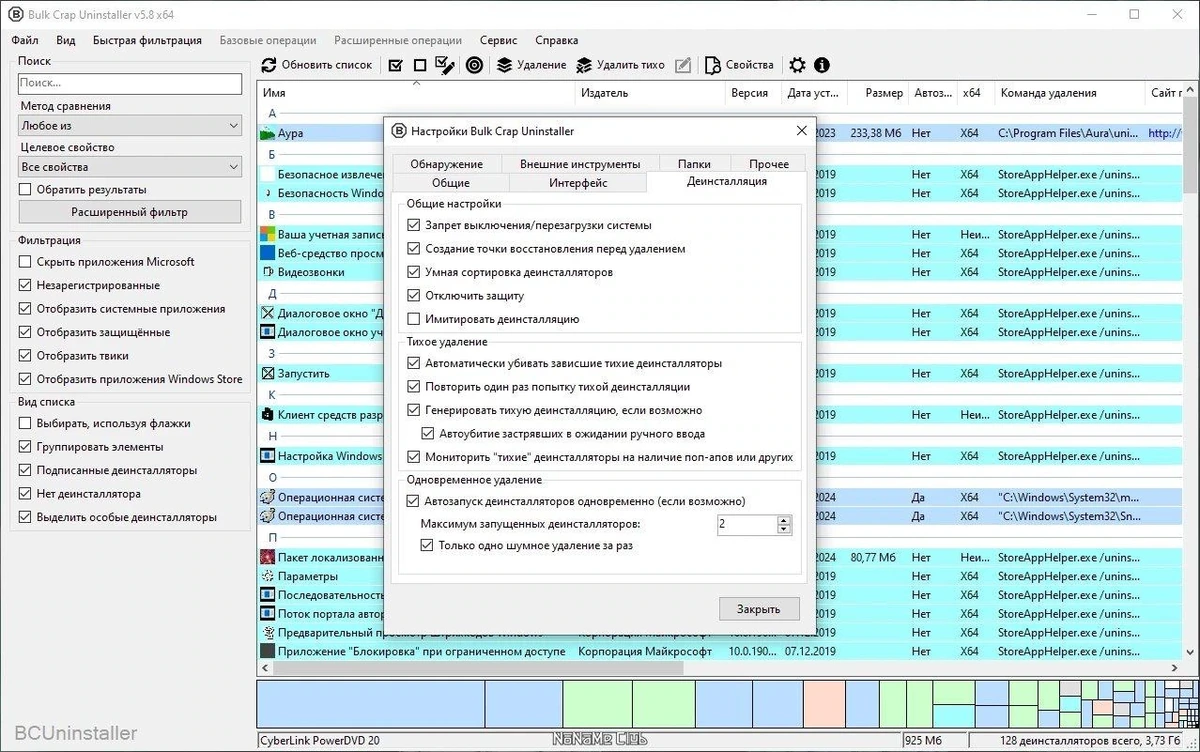Click the icon of Веб-средство просмотра row
This screenshot has width=1200, height=752.
pos(267,253)
